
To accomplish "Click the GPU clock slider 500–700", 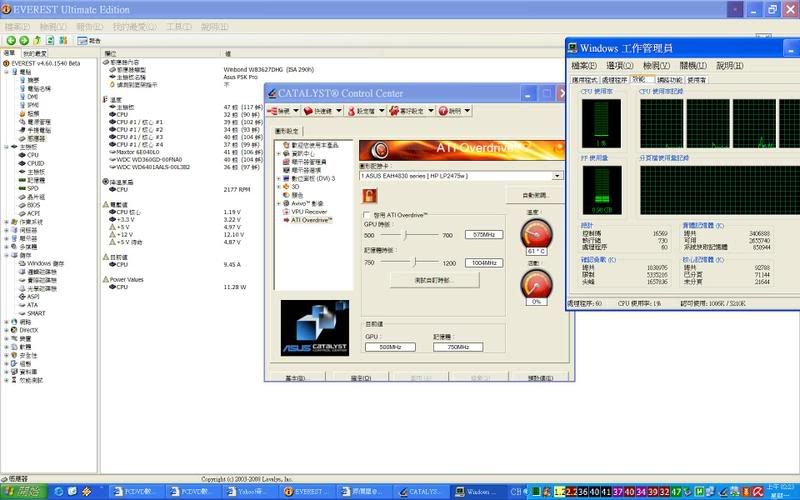I will pyautogui.click(x=408, y=235).
